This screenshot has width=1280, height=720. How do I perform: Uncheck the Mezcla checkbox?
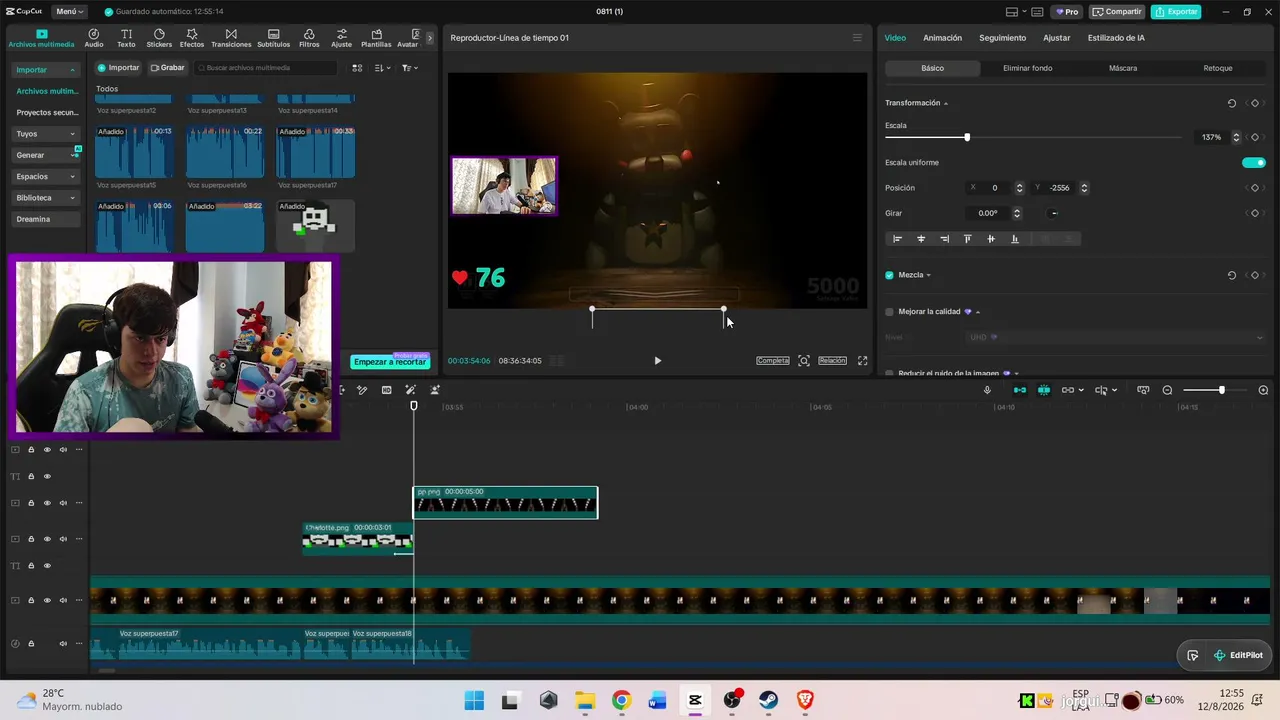pos(889,275)
